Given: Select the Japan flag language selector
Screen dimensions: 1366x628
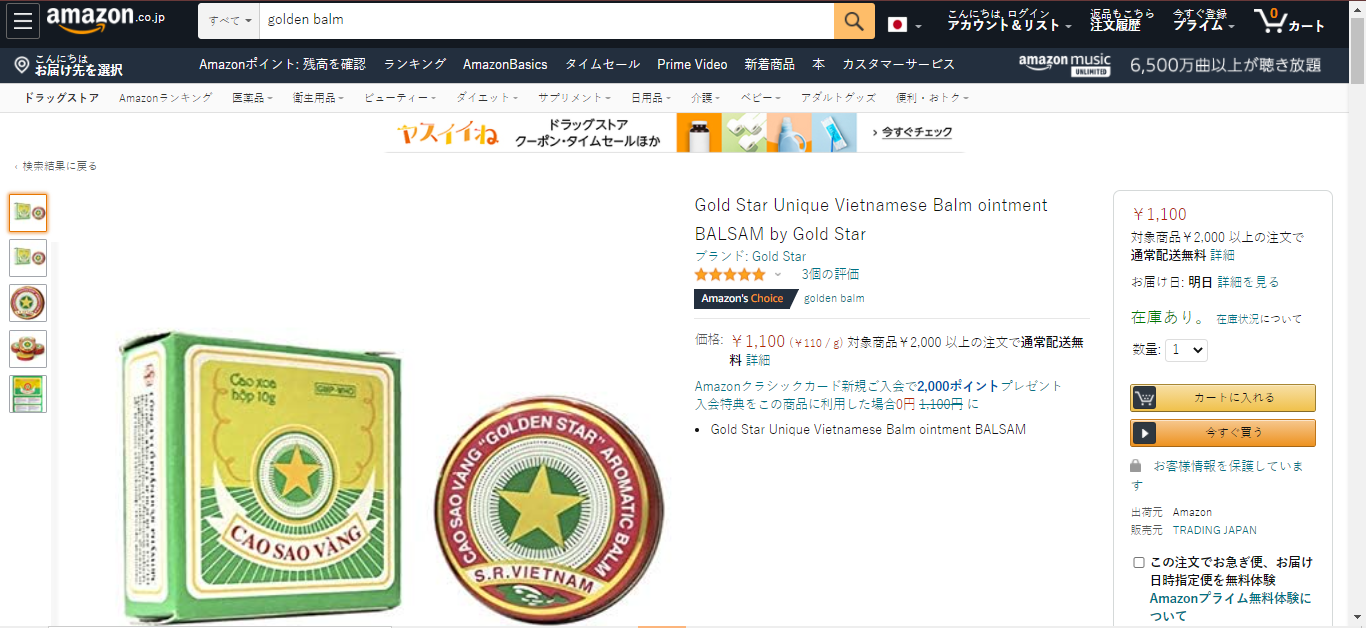Looking at the screenshot, I should point(904,24).
